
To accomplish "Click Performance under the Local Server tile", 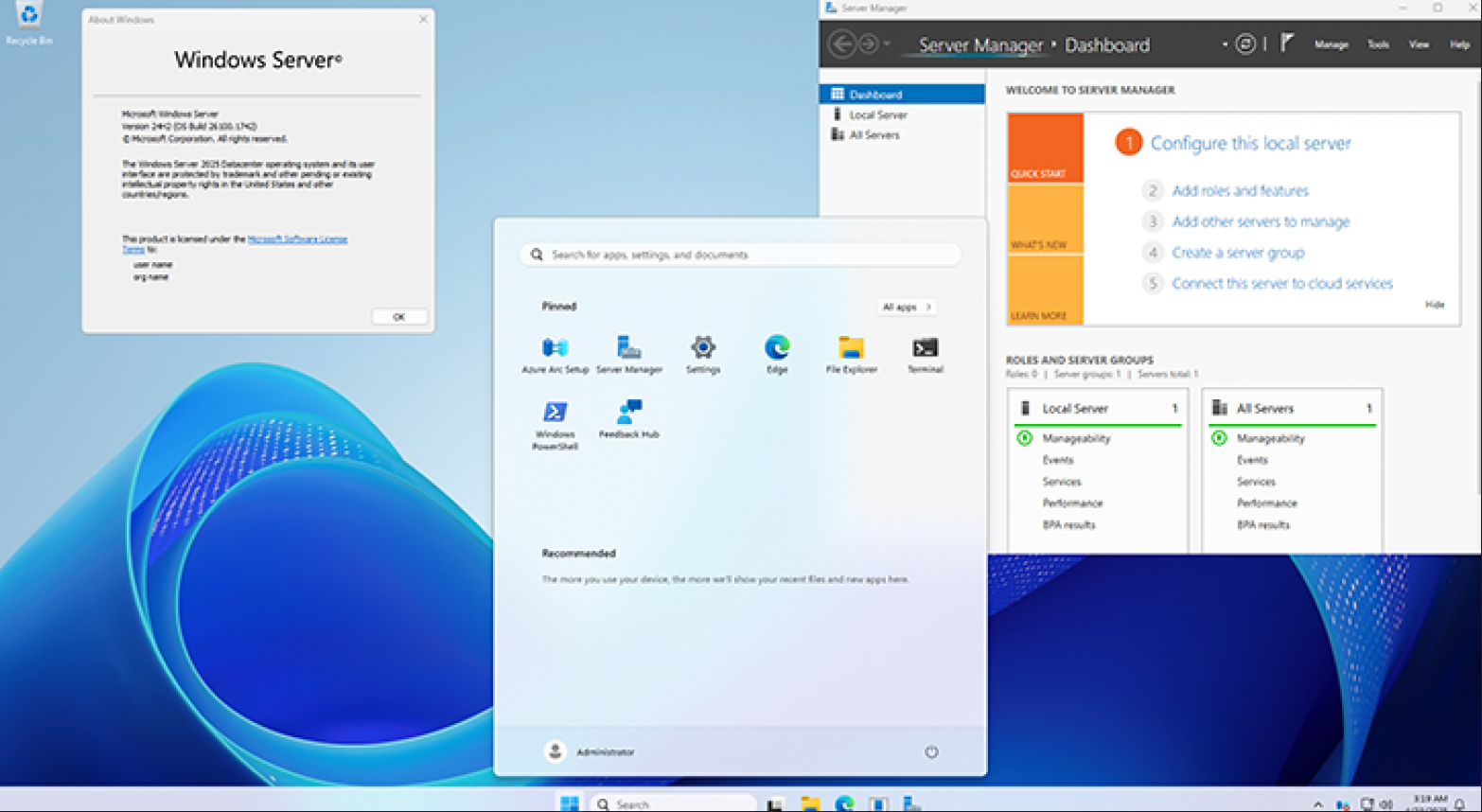I will [x=1072, y=503].
